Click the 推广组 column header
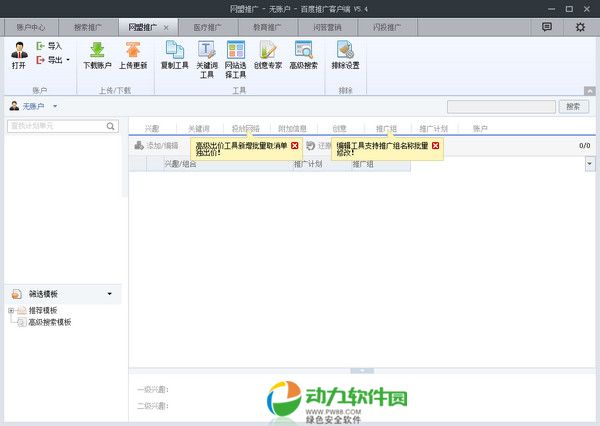This screenshot has width=600, height=426. pos(380,164)
